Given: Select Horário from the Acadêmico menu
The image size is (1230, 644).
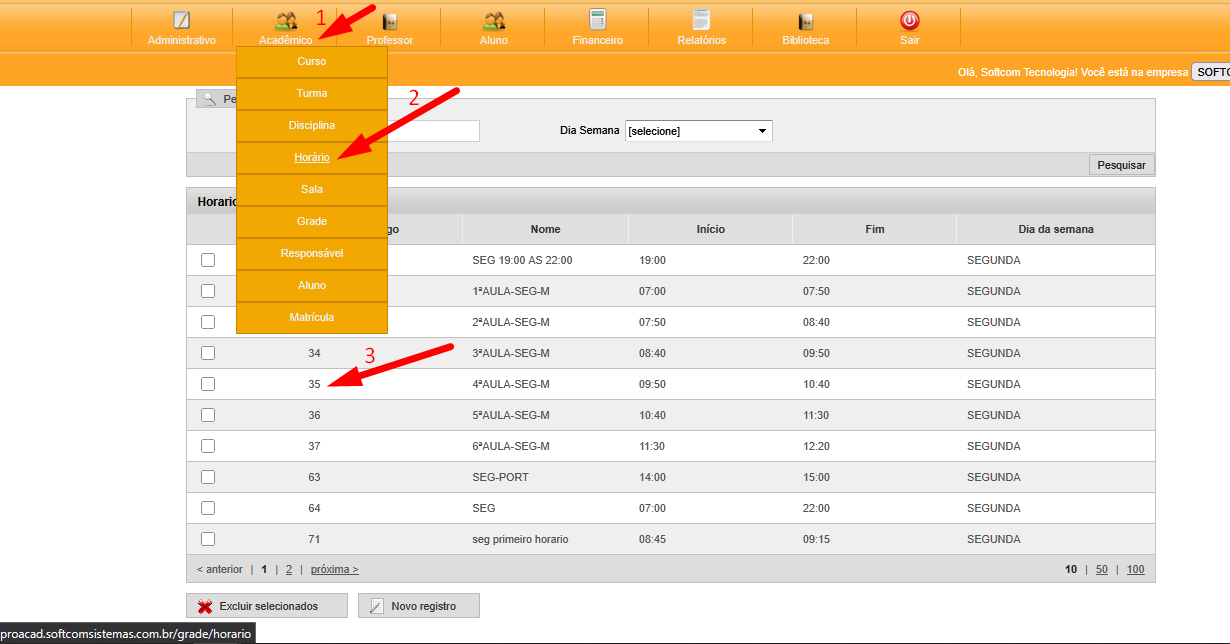Looking at the screenshot, I should pyautogui.click(x=312, y=157).
